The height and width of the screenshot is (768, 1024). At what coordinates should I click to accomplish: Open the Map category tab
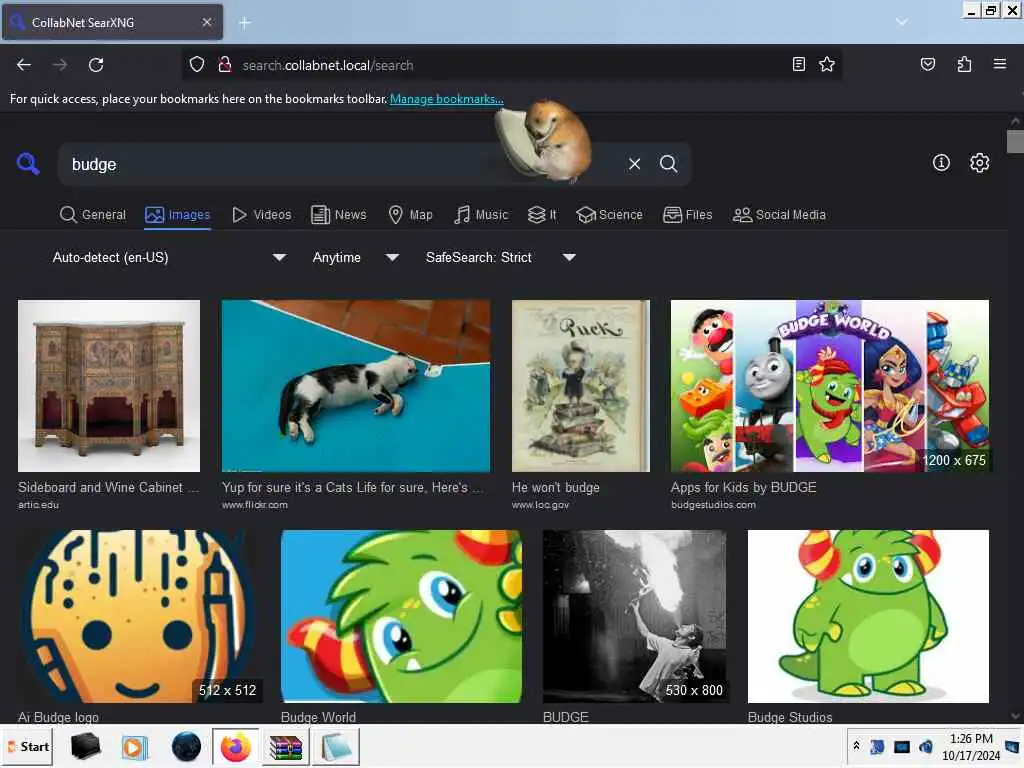pyautogui.click(x=410, y=215)
